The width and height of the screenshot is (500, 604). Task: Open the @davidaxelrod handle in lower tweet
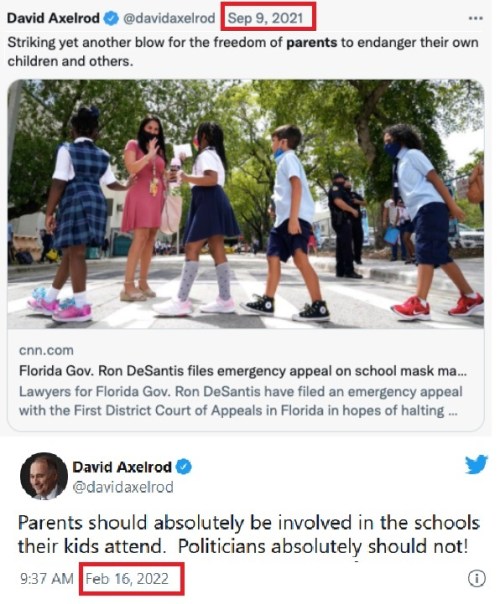point(123,487)
